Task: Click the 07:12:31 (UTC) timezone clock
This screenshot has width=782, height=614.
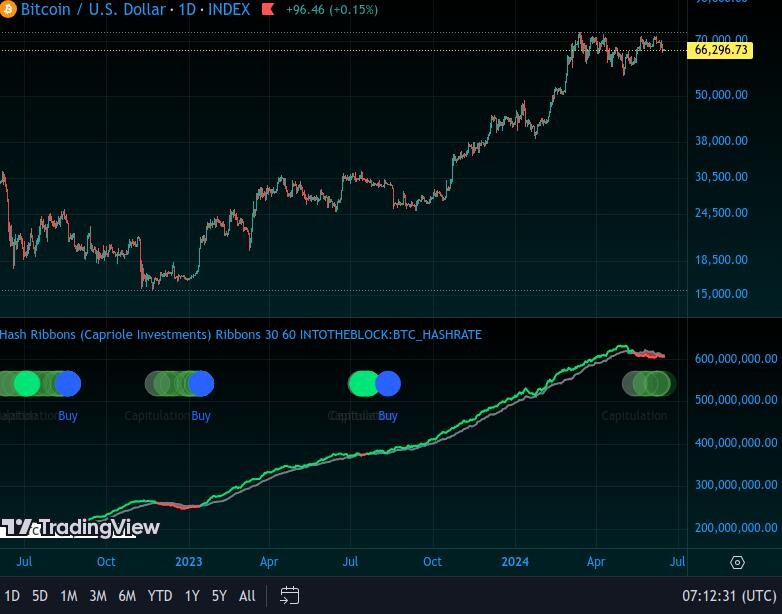Action: point(729,596)
